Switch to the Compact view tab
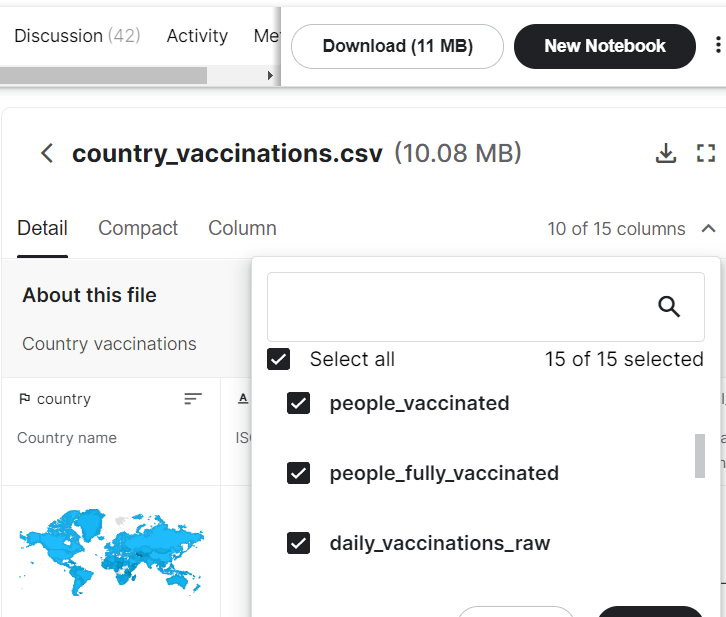The height and width of the screenshot is (617, 726). (x=138, y=228)
